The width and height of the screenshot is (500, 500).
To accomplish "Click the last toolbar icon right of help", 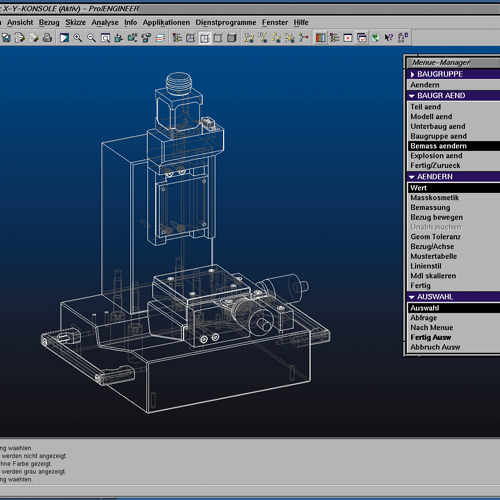I will click(403, 38).
